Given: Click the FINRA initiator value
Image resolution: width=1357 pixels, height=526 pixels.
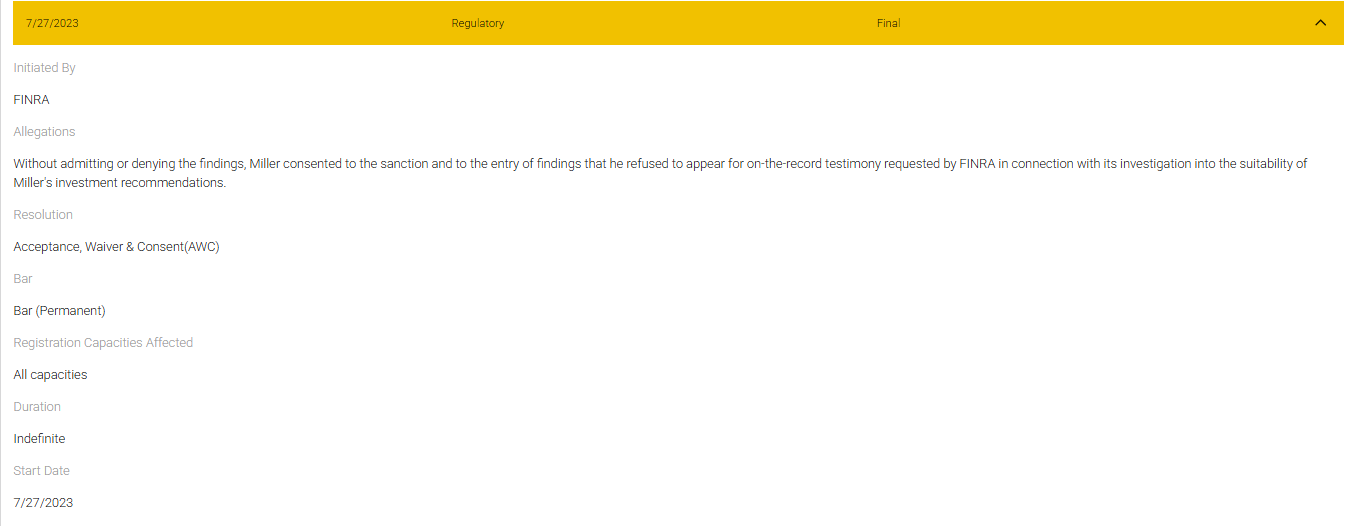Looking at the screenshot, I should click(x=31, y=100).
